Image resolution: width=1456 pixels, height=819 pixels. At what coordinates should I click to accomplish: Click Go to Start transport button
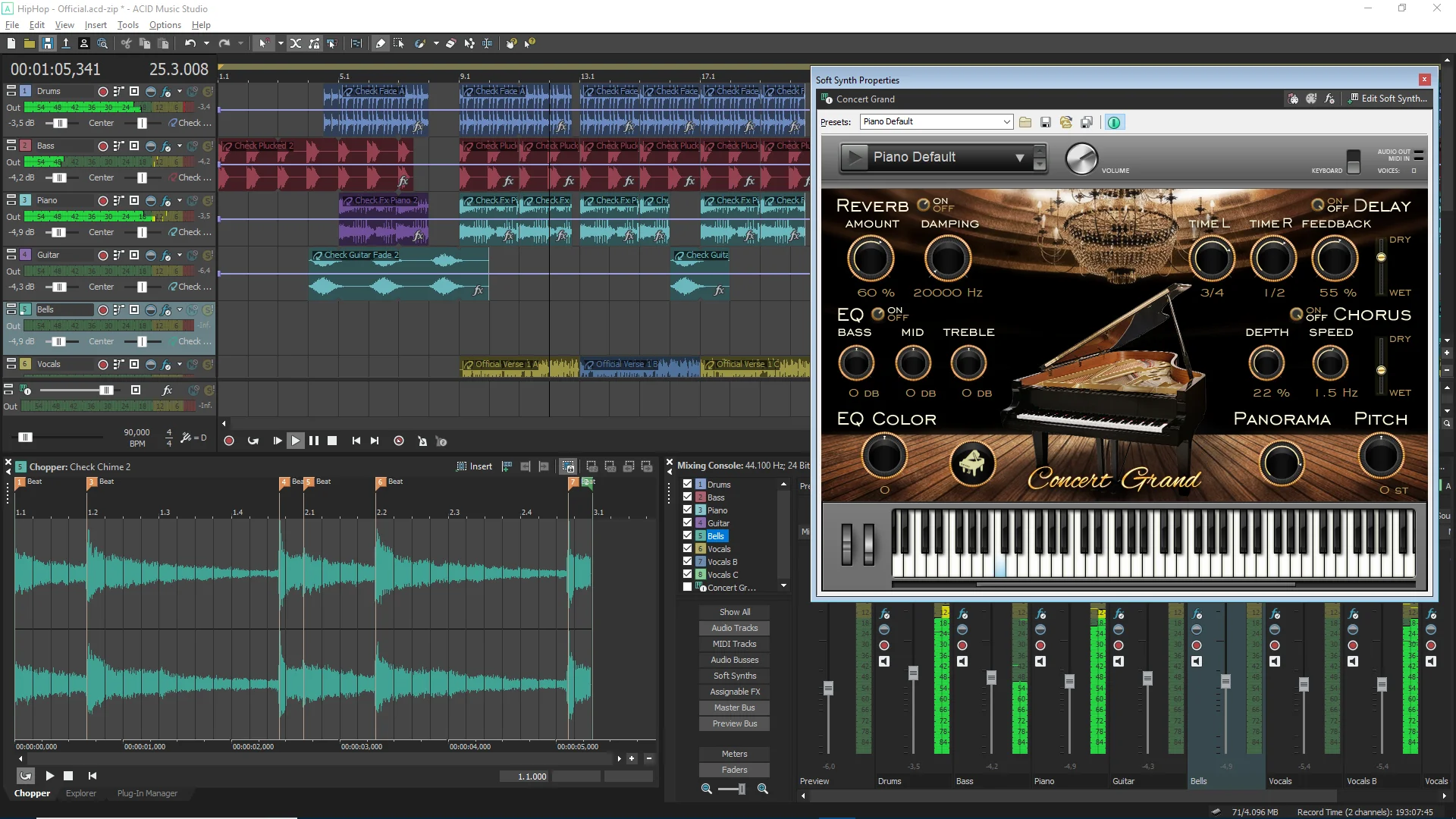(356, 441)
